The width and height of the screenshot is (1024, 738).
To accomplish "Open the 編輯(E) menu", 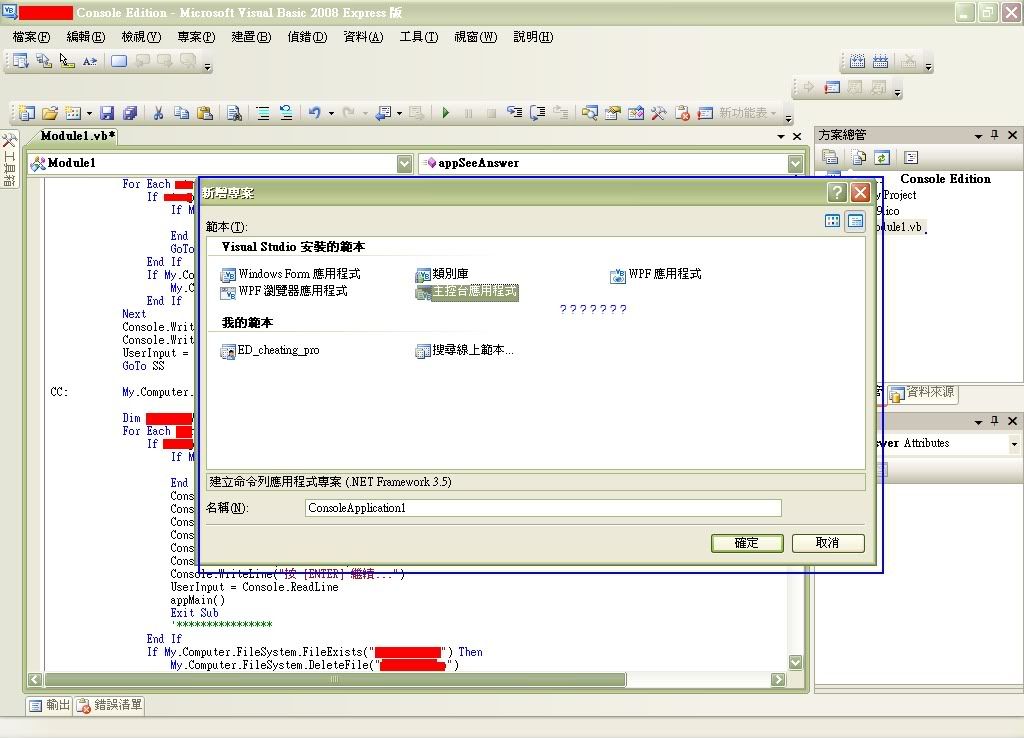I will pyautogui.click(x=86, y=37).
